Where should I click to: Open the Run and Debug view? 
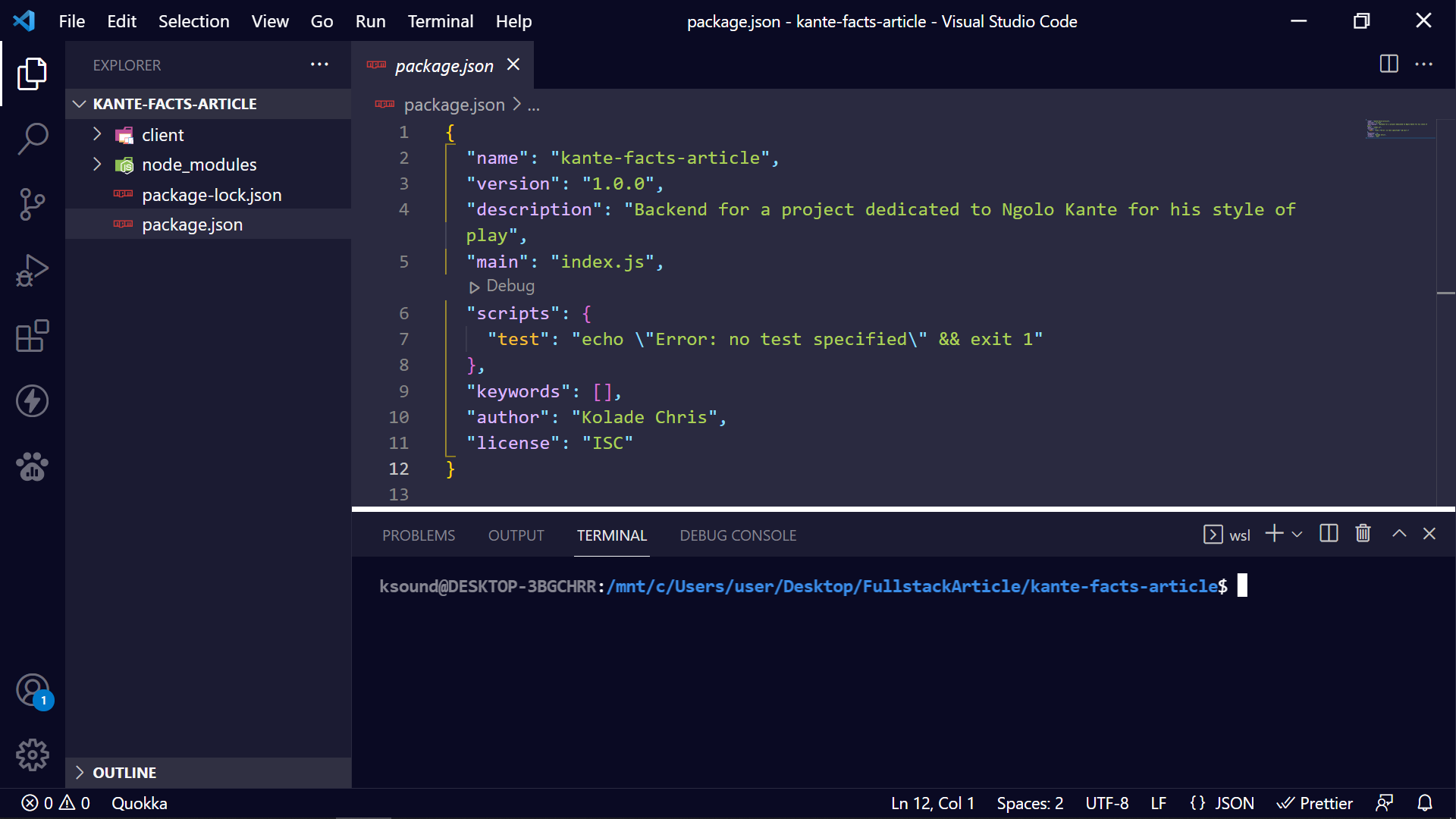click(x=33, y=270)
